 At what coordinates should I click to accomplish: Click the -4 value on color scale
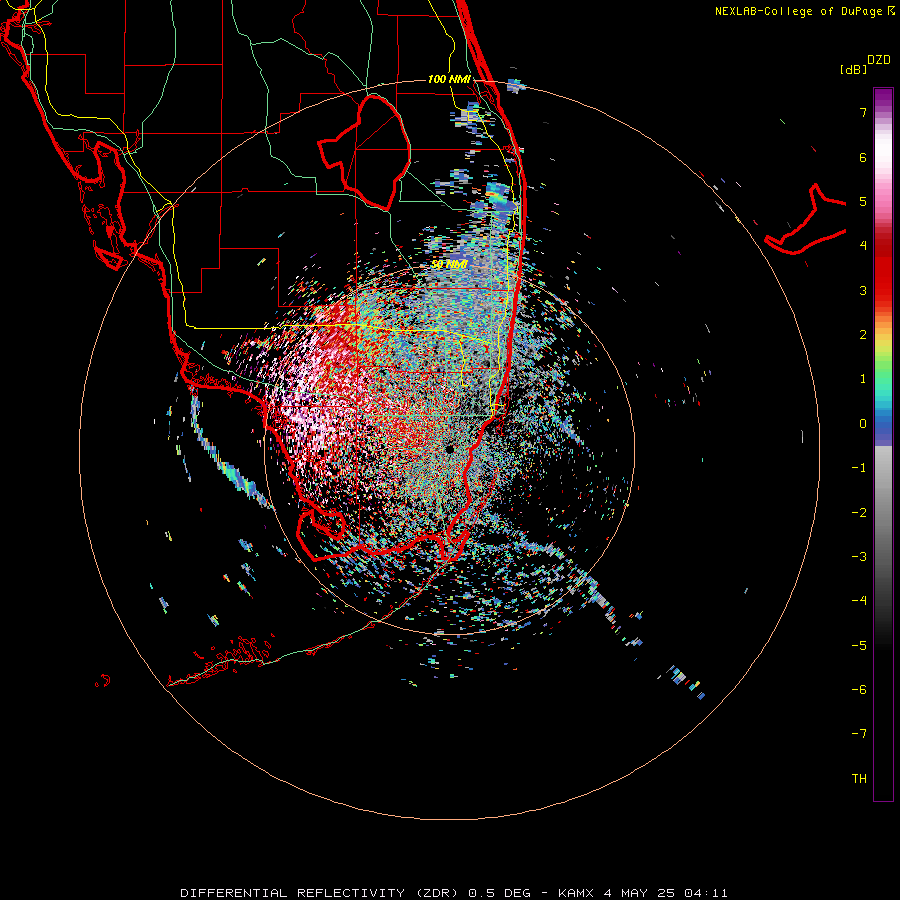tap(859, 601)
